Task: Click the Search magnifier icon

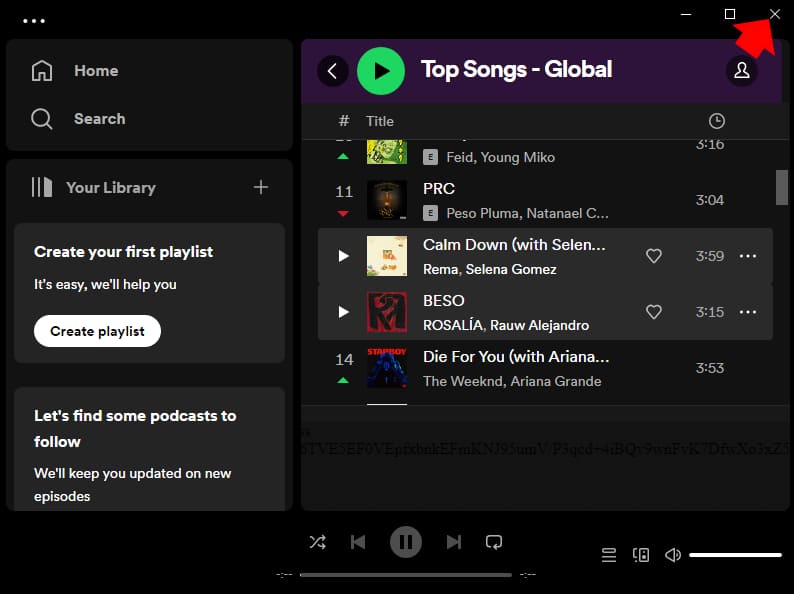Action: (x=42, y=119)
